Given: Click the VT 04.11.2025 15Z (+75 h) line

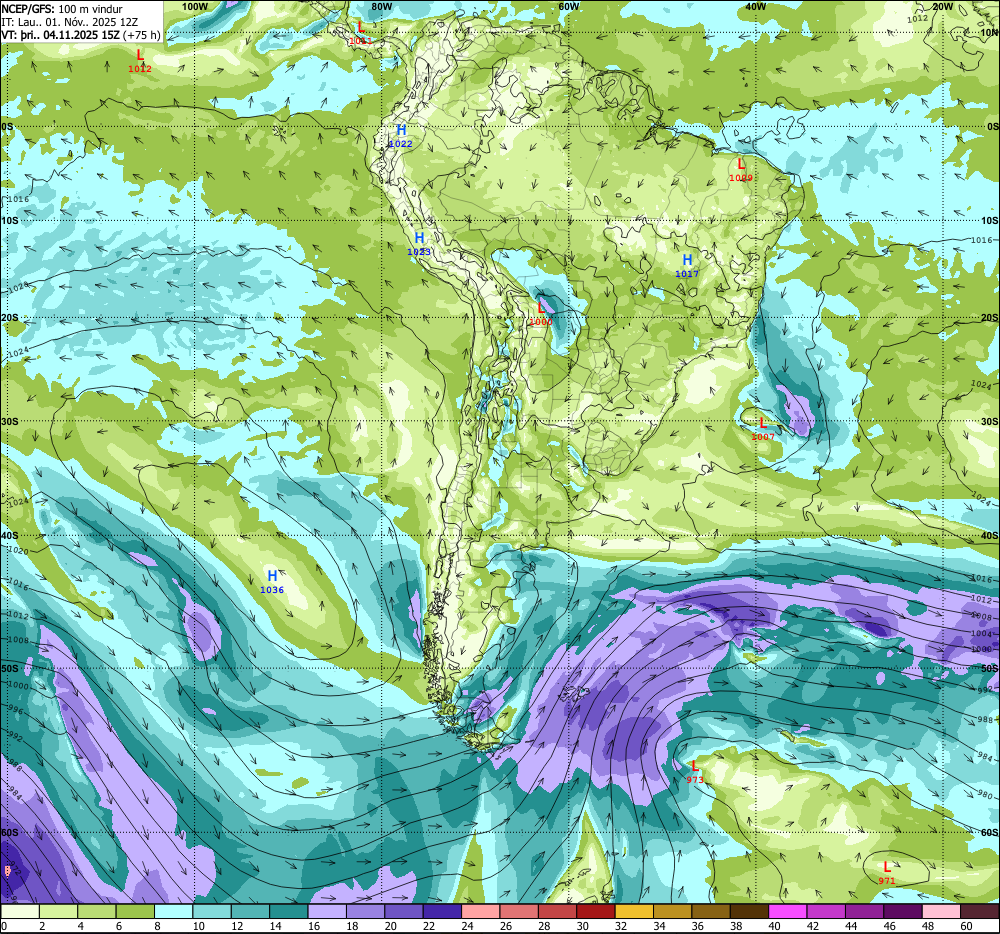Looking at the screenshot, I should [x=81, y=35].
